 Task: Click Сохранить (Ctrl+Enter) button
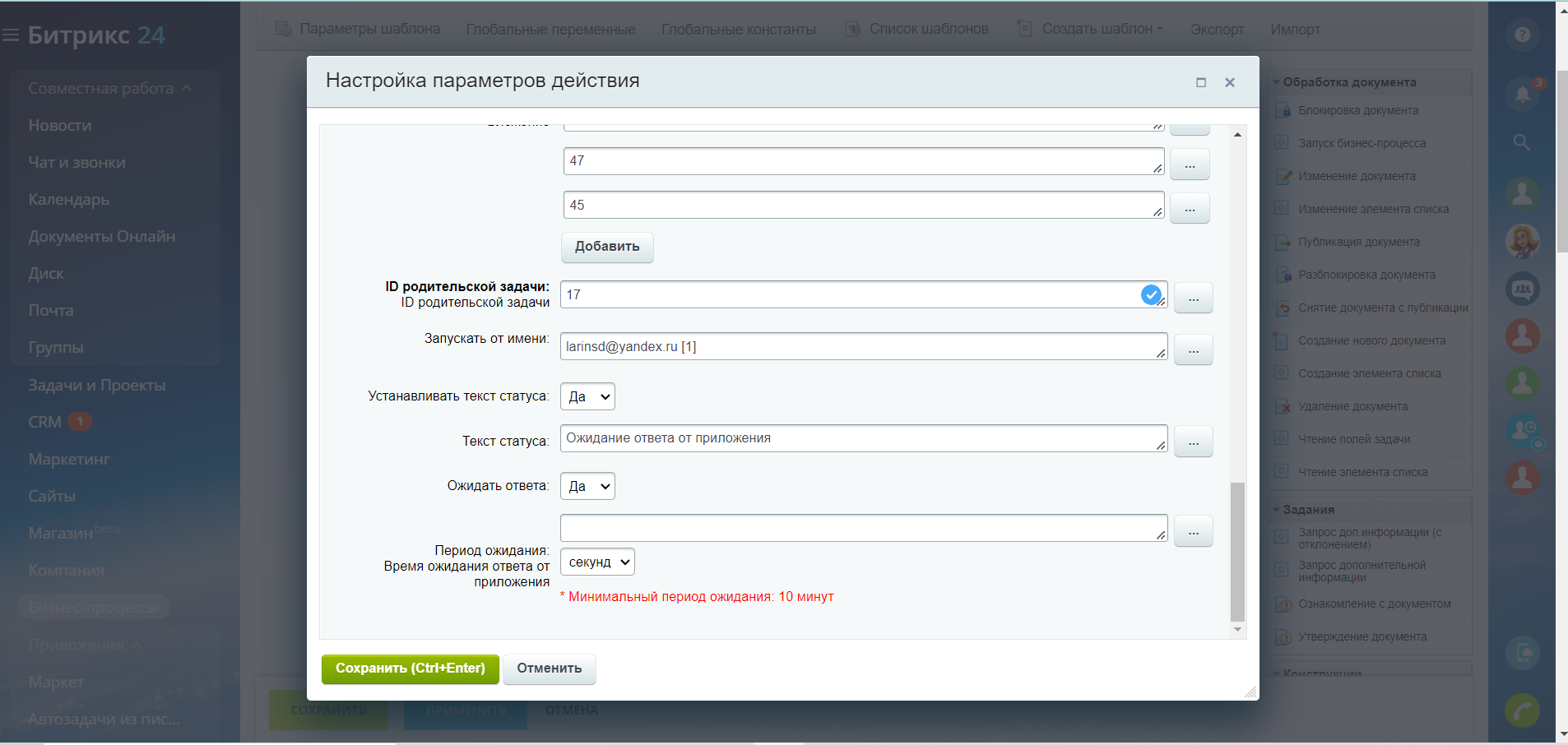point(410,669)
